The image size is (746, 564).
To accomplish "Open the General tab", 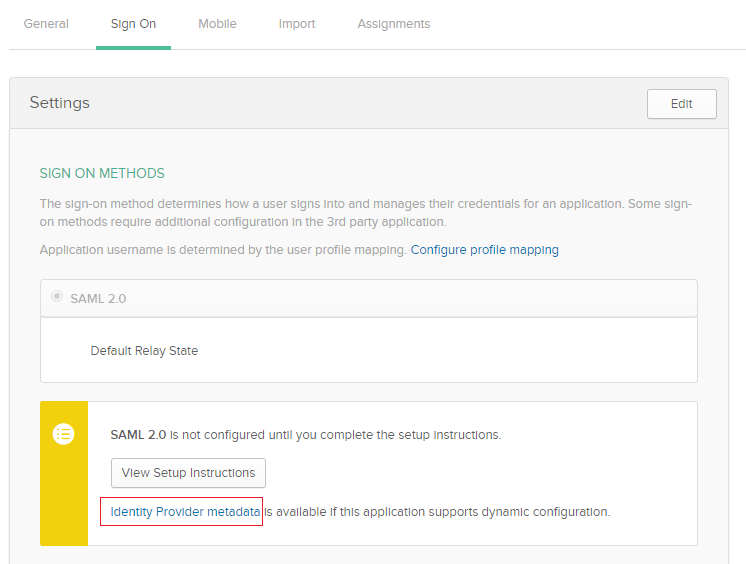I will point(46,24).
